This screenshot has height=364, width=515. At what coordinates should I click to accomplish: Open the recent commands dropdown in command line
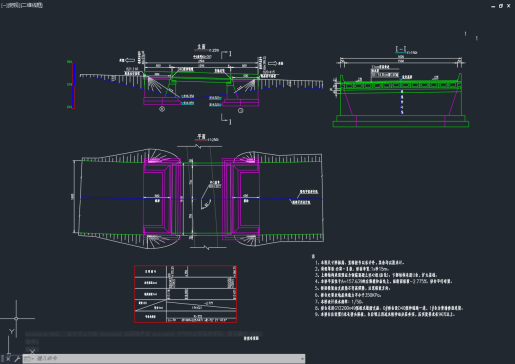(29, 359)
